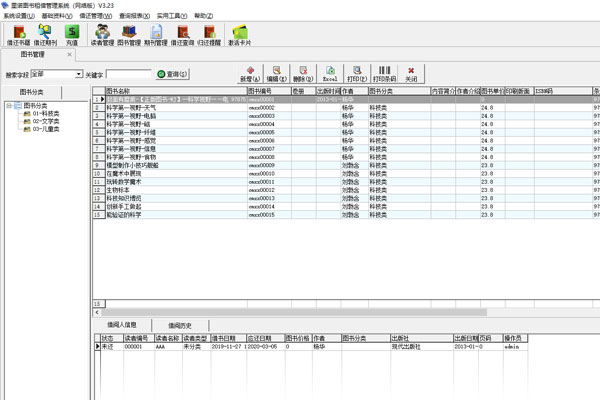This screenshot has height=400, width=600.
Task: Click the 关键字 keyword input field
Action: click(128, 74)
